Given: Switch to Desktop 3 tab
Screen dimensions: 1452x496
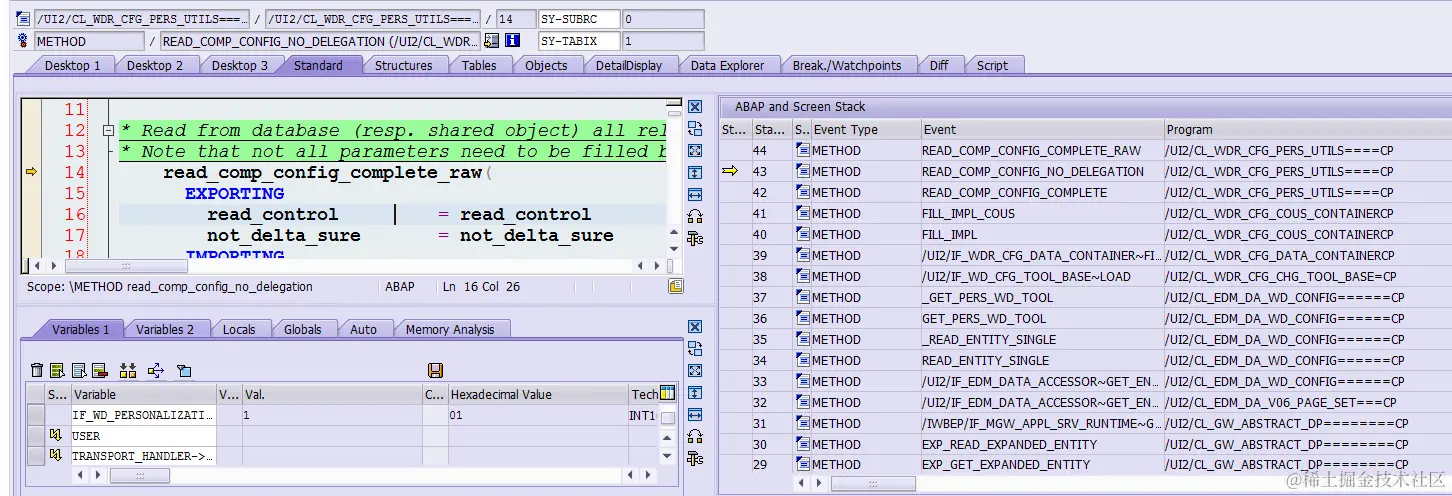Looking at the screenshot, I should click(239, 65).
